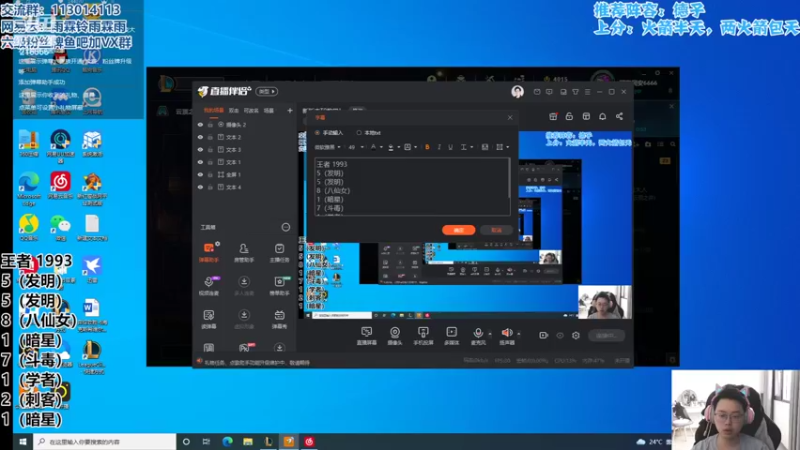Click the unlock padlock icon above the preview
Viewport: 800px width, 450px height.
click(x=569, y=116)
